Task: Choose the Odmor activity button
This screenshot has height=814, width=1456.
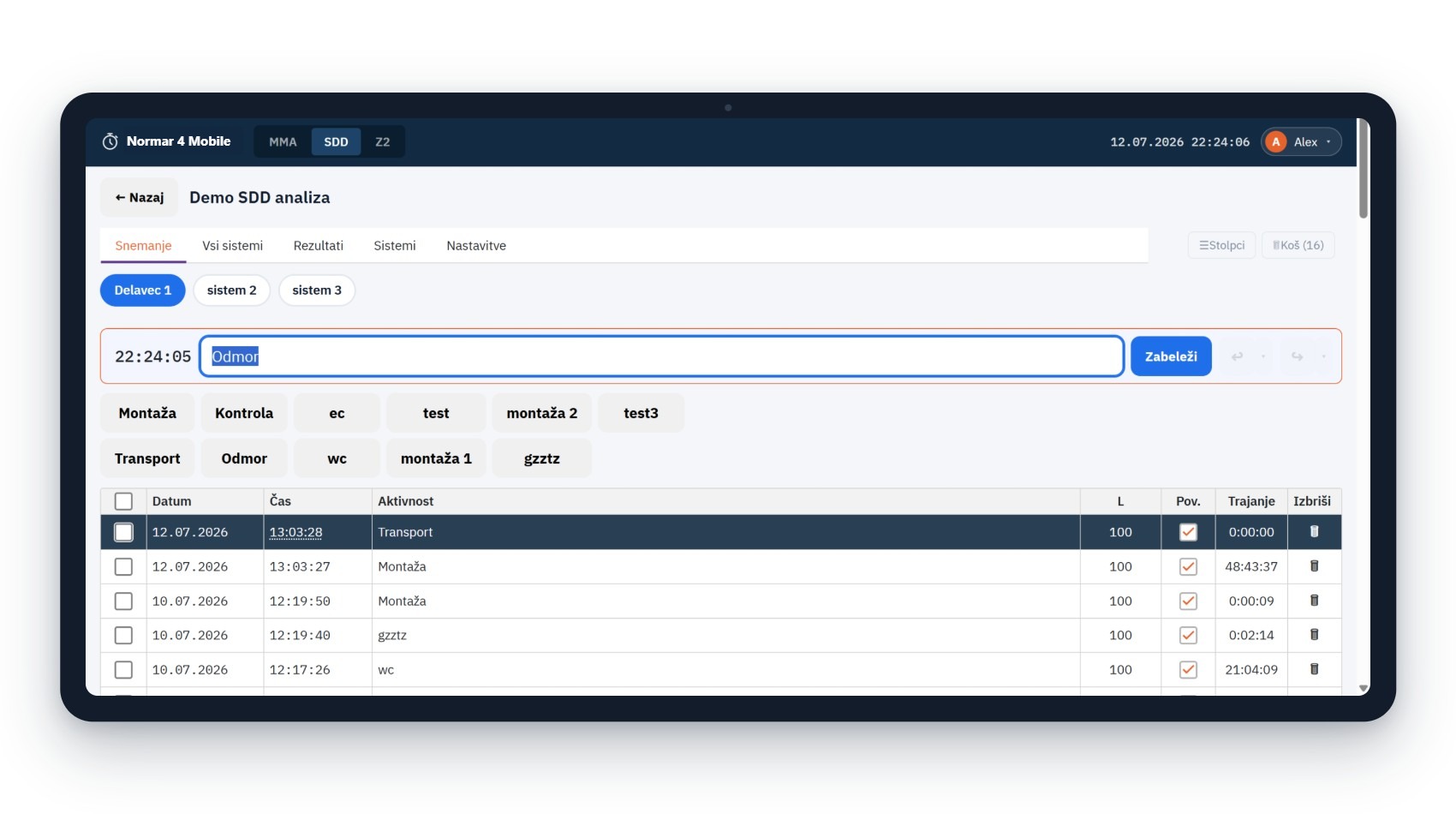Action: click(244, 458)
